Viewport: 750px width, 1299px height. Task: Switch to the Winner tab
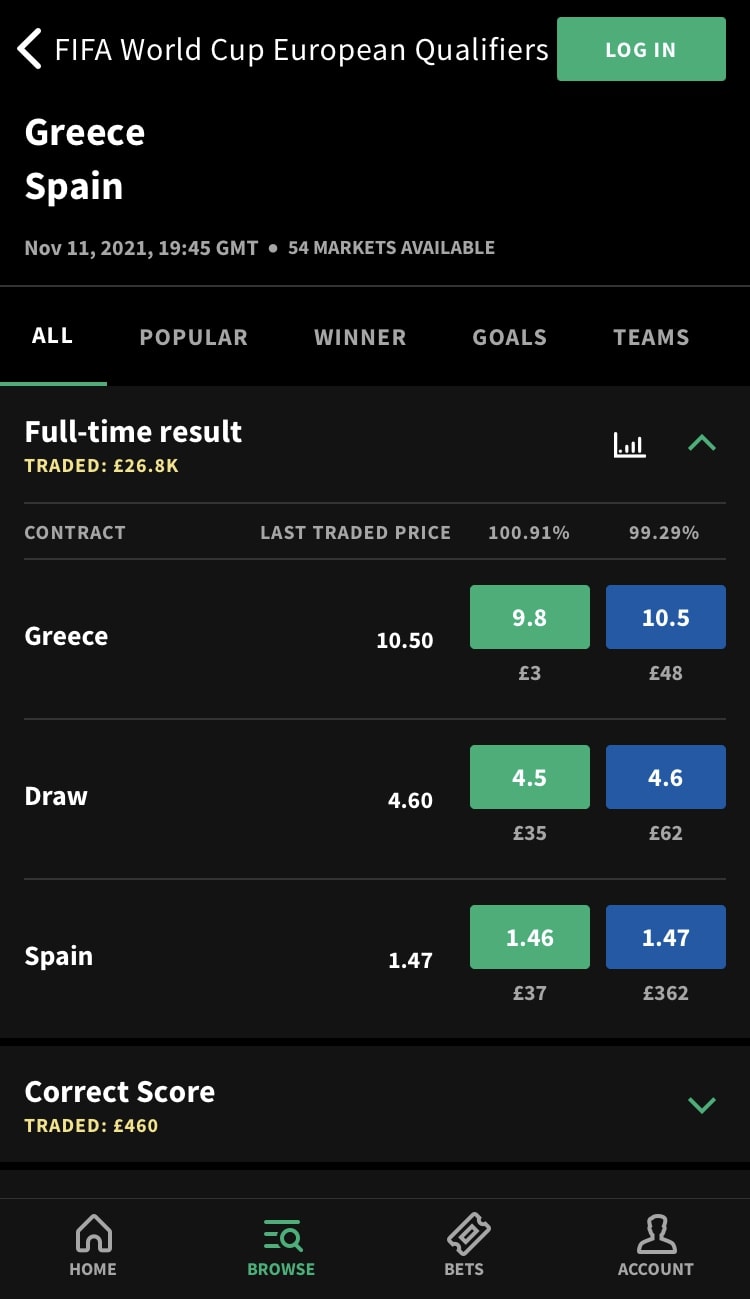point(360,338)
